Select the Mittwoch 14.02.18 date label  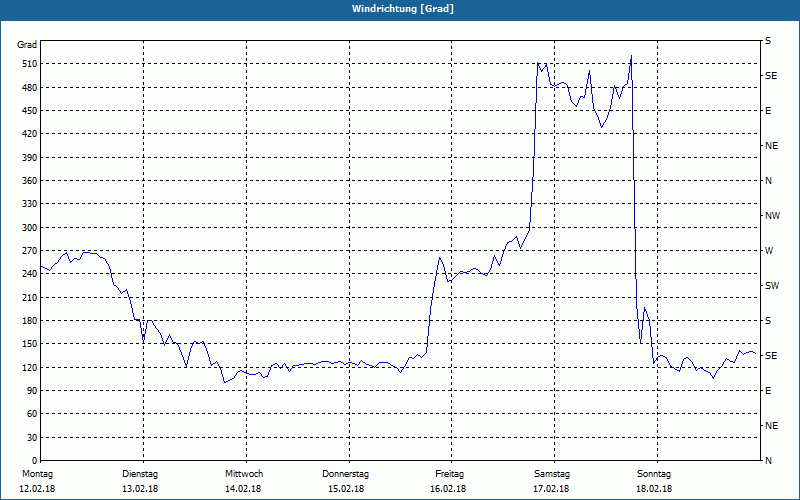243,481
